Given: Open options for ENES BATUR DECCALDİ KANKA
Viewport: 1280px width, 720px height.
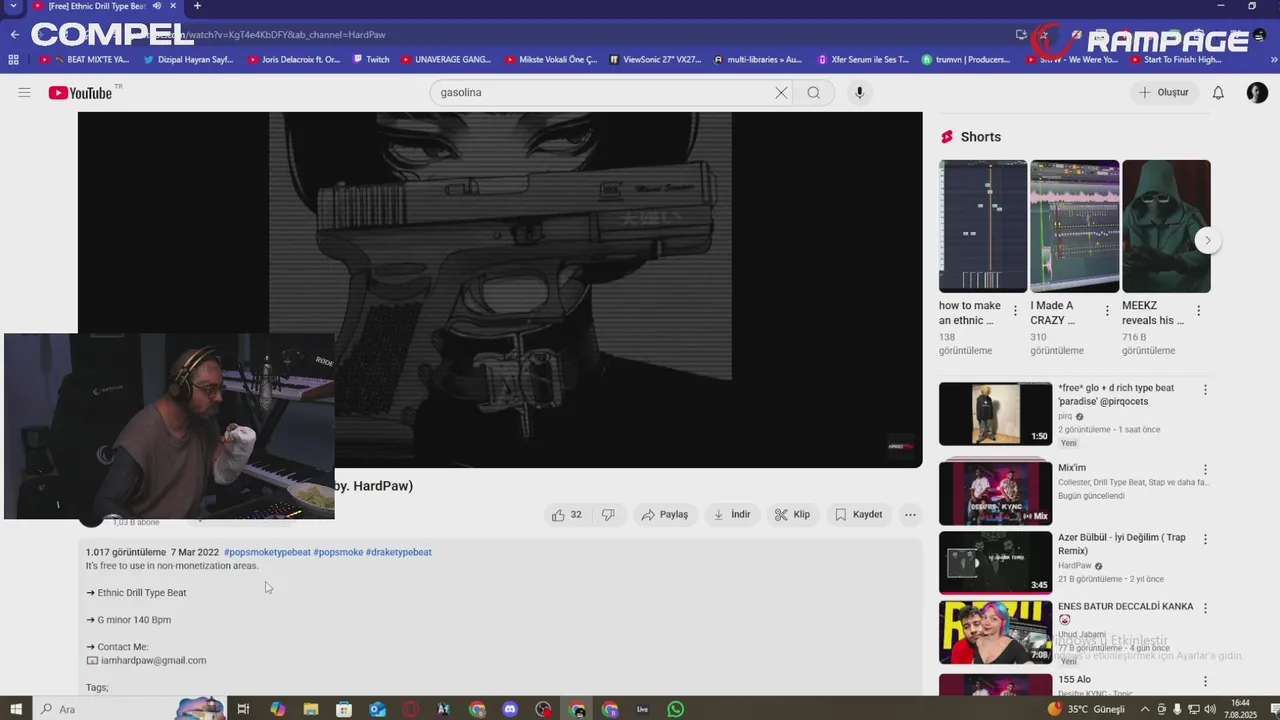Looking at the screenshot, I should [1205, 608].
